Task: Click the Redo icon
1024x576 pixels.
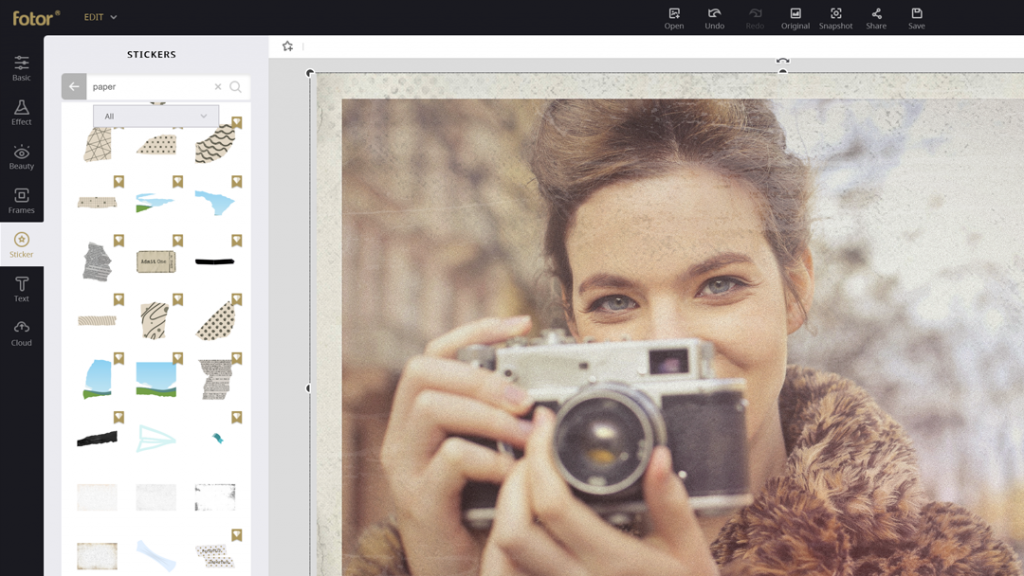Action: (755, 18)
